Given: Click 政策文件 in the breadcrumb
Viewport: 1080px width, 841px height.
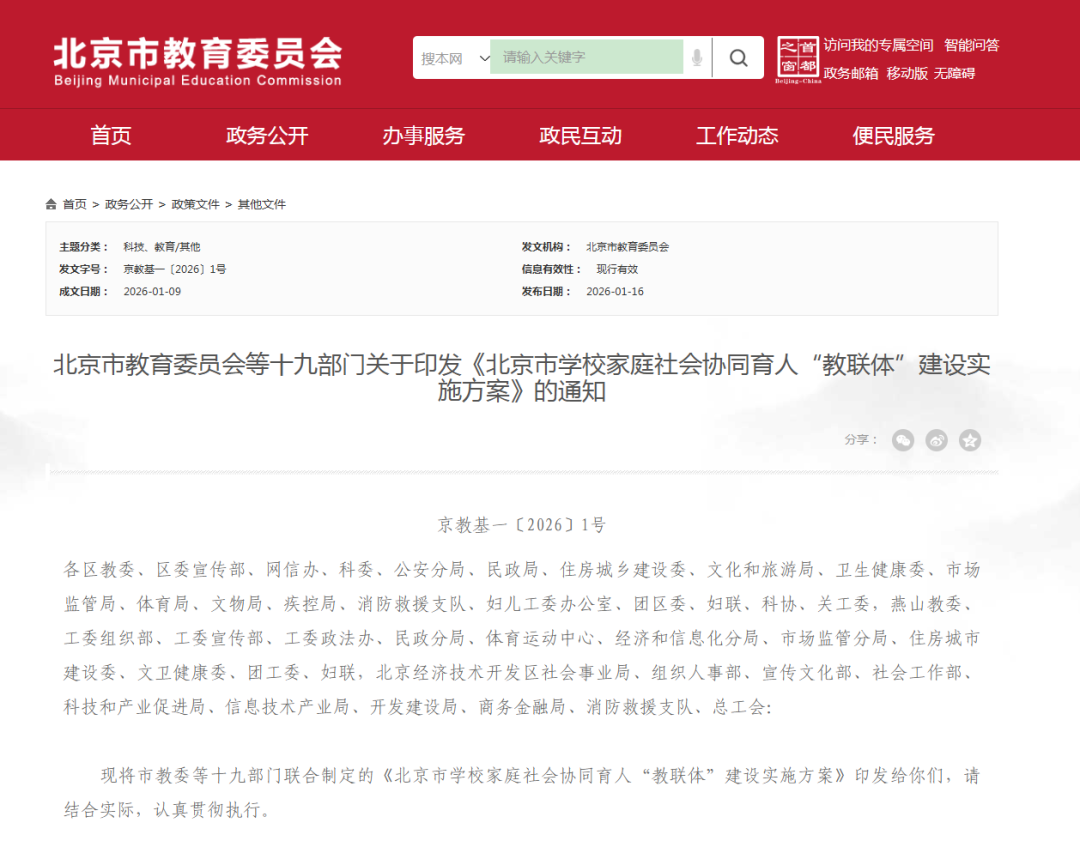Looking at the screenshot, I should click(x=195, y=204).
